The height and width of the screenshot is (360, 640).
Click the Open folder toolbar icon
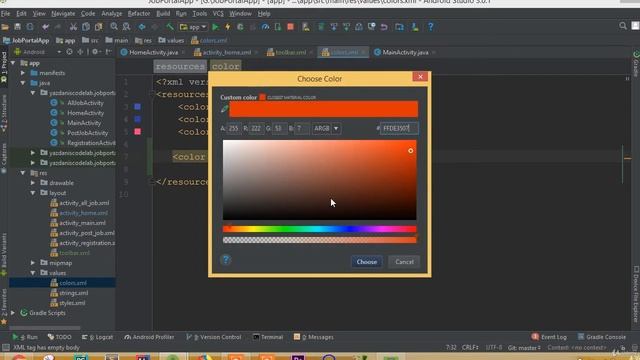tap(5, 27)
